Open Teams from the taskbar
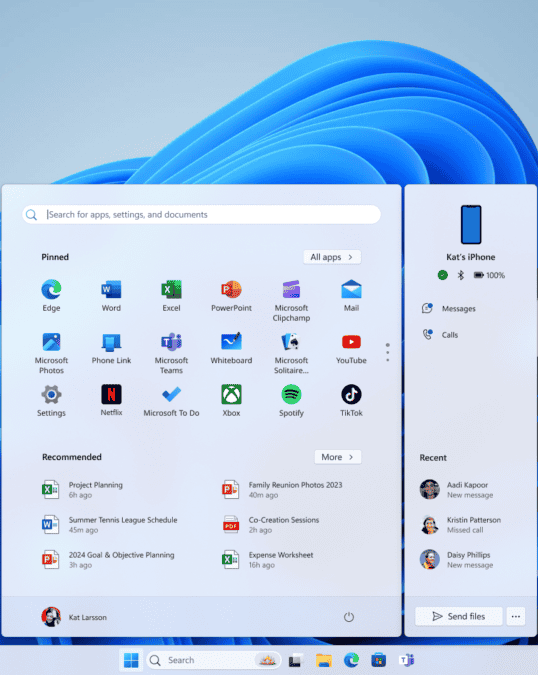538x675 pixels. coord(406,660)
